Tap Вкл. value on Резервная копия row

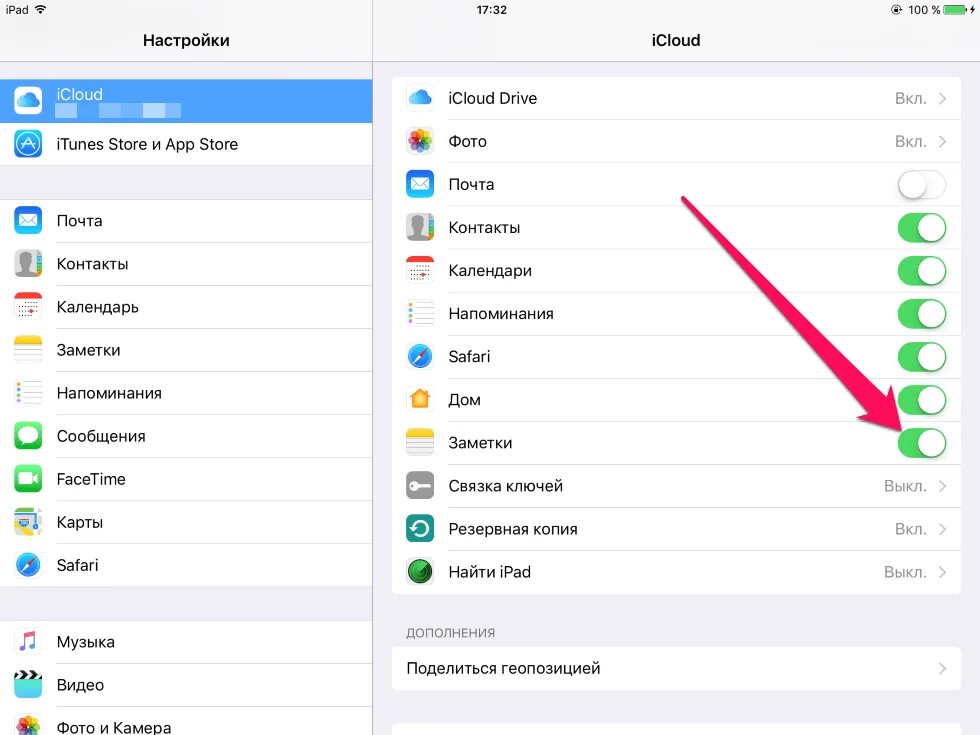(x=910, y=529)
